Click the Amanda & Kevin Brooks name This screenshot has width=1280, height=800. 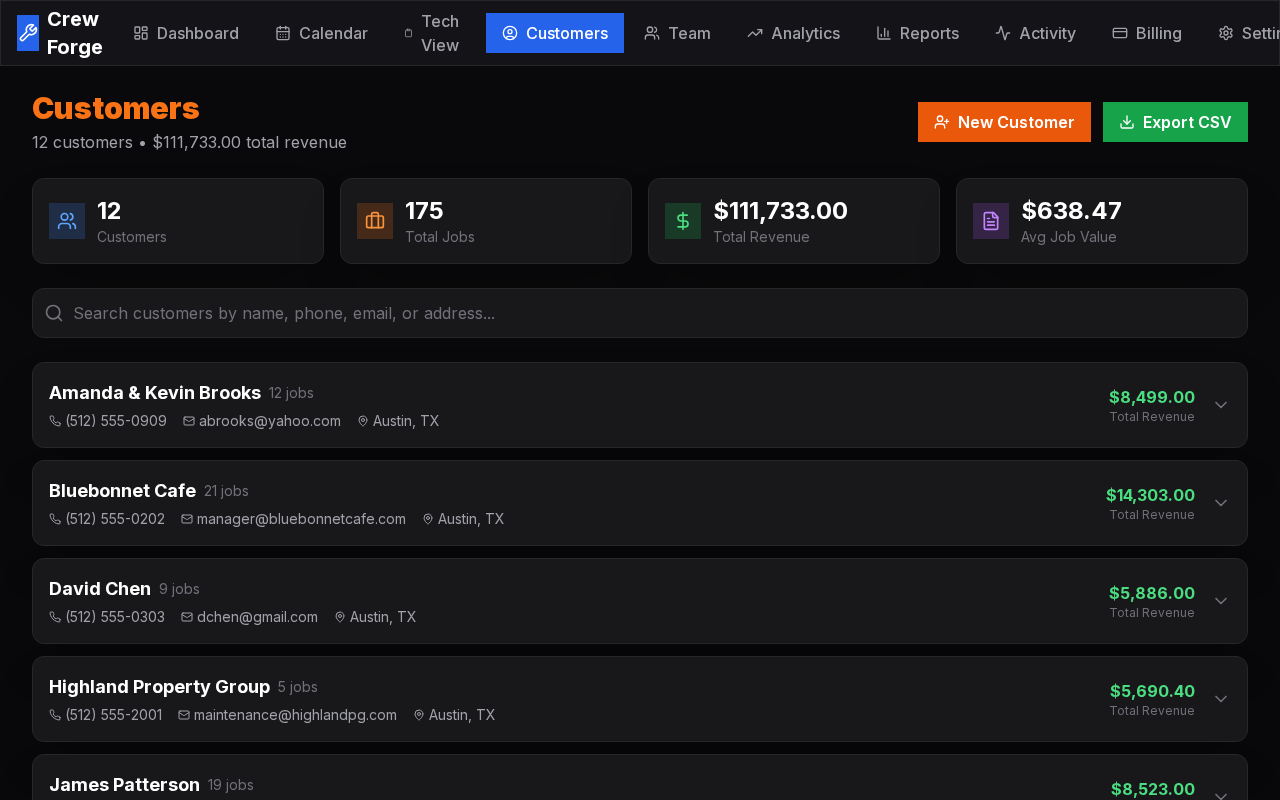click(x=155, y=393)
